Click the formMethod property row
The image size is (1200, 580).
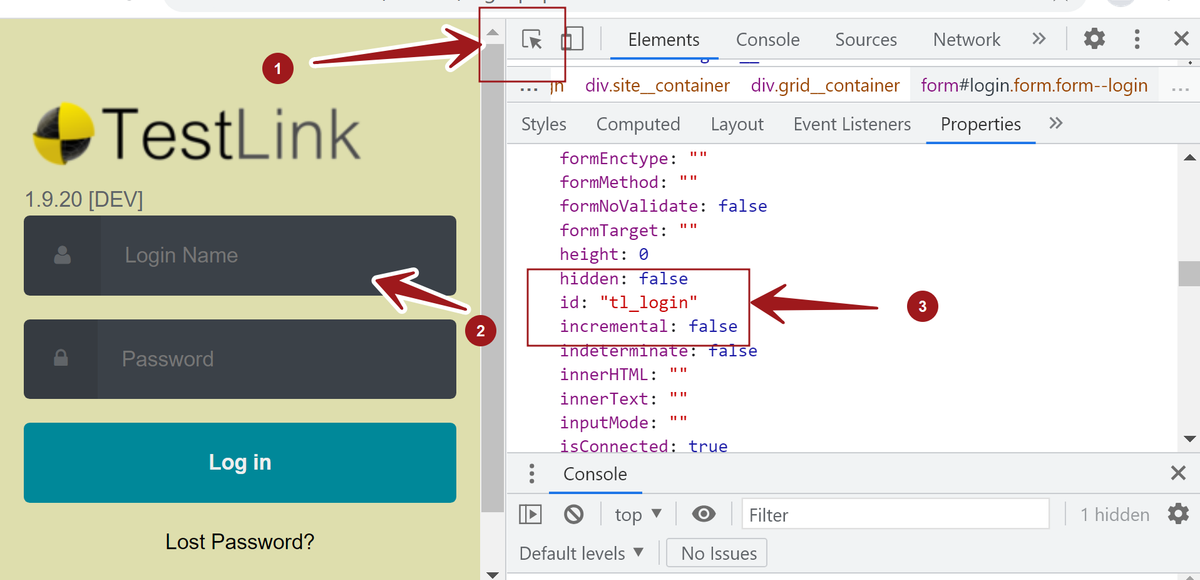pyautogui.click(x=629, y=182)
